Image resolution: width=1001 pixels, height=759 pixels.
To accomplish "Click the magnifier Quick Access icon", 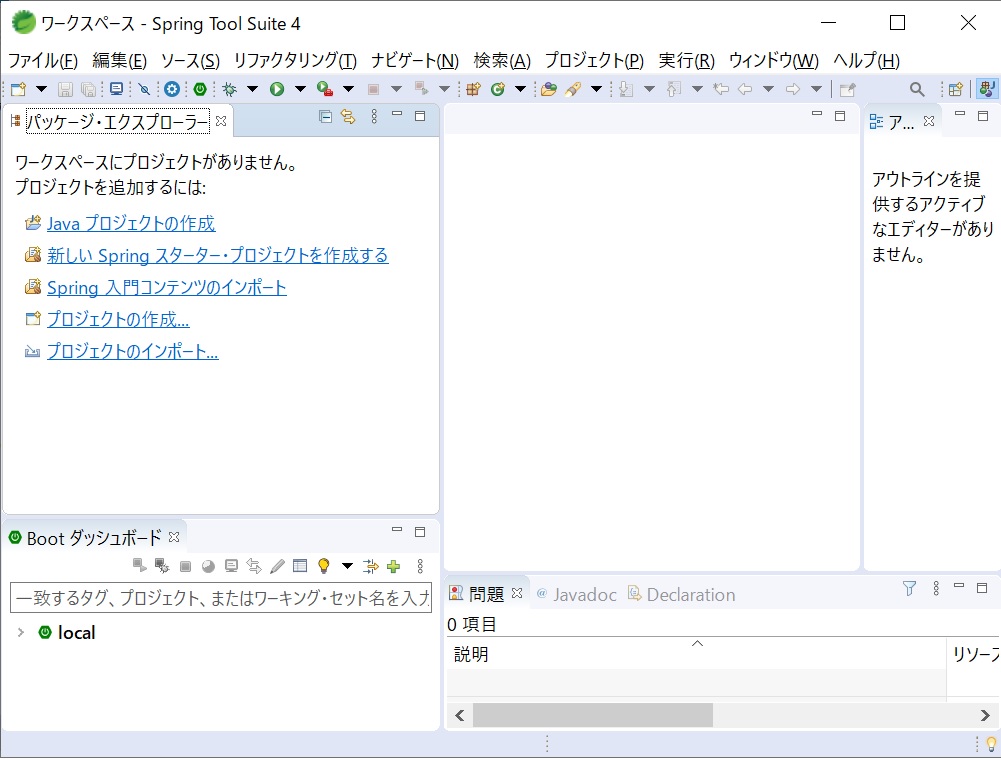I will point(917,89).
